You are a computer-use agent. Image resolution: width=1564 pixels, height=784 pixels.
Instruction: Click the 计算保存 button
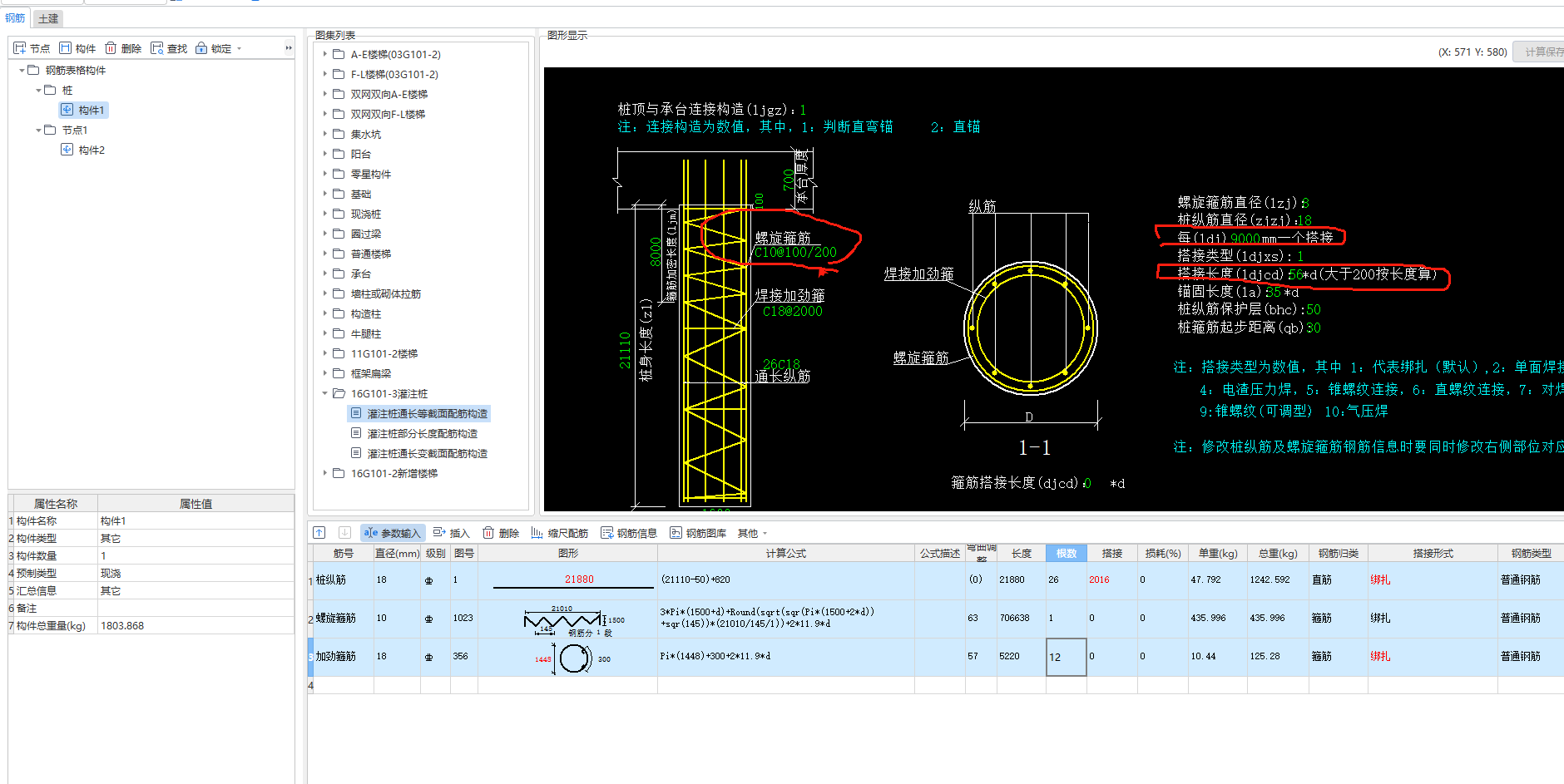1539,52
